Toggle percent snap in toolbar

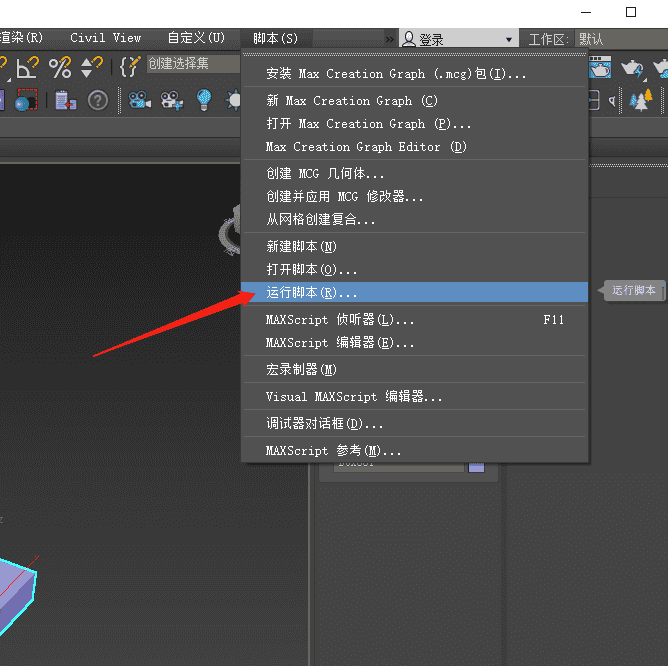60,67
